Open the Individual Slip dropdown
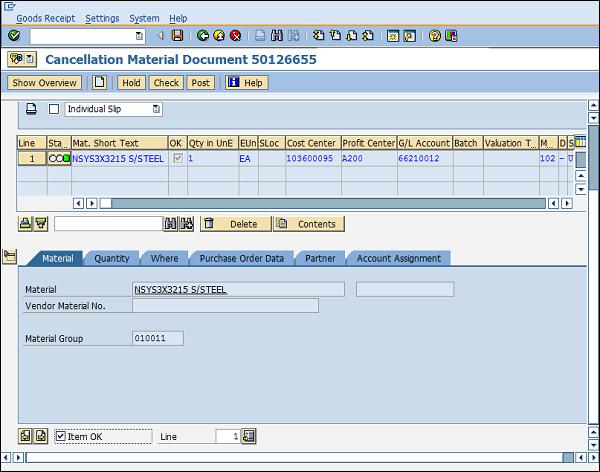Screen dimensions: 600x472 pyautogui.click(x=155, y=109)
